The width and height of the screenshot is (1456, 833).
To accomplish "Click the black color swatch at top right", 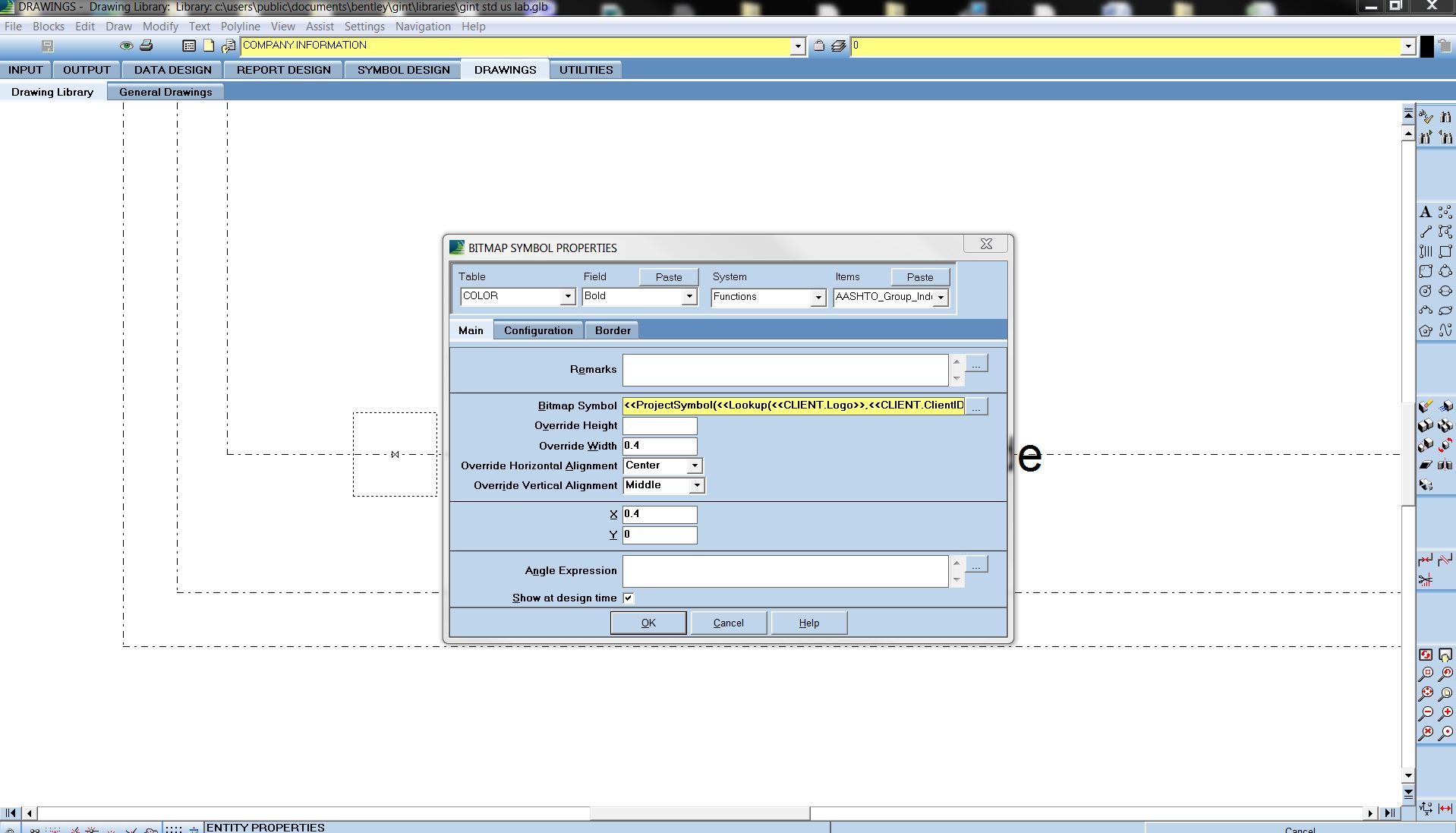I will coord(1427,46).
